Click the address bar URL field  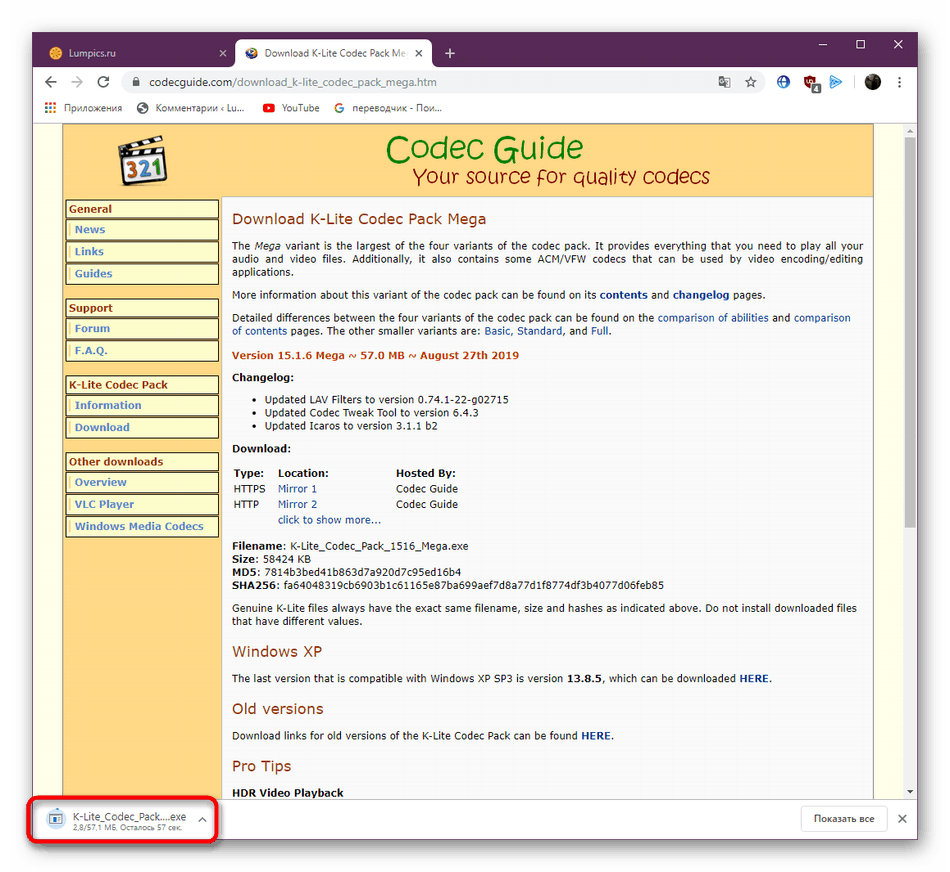click(x=418, y=82)
